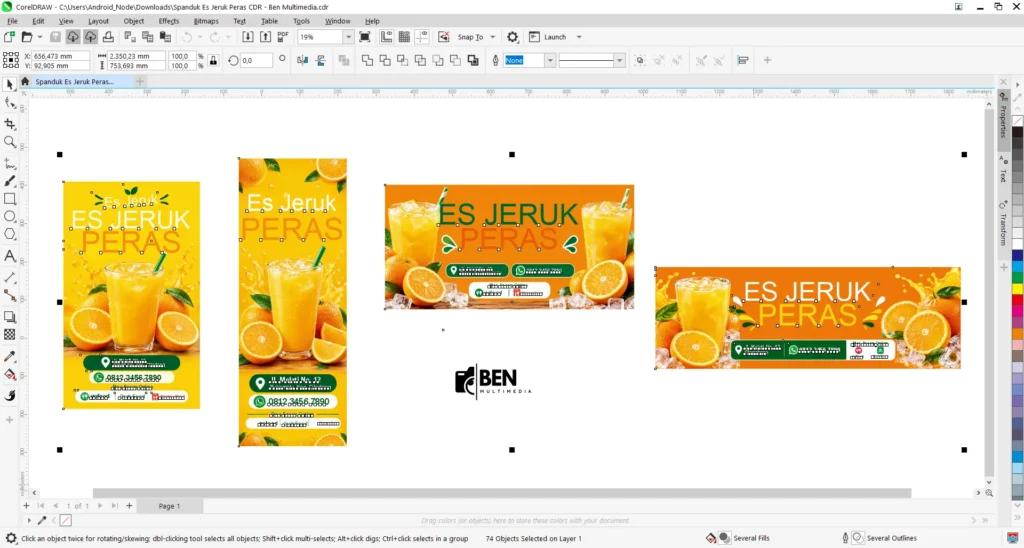
Task: Pick the Artistic Media brush tool
Action: [10, 181]
